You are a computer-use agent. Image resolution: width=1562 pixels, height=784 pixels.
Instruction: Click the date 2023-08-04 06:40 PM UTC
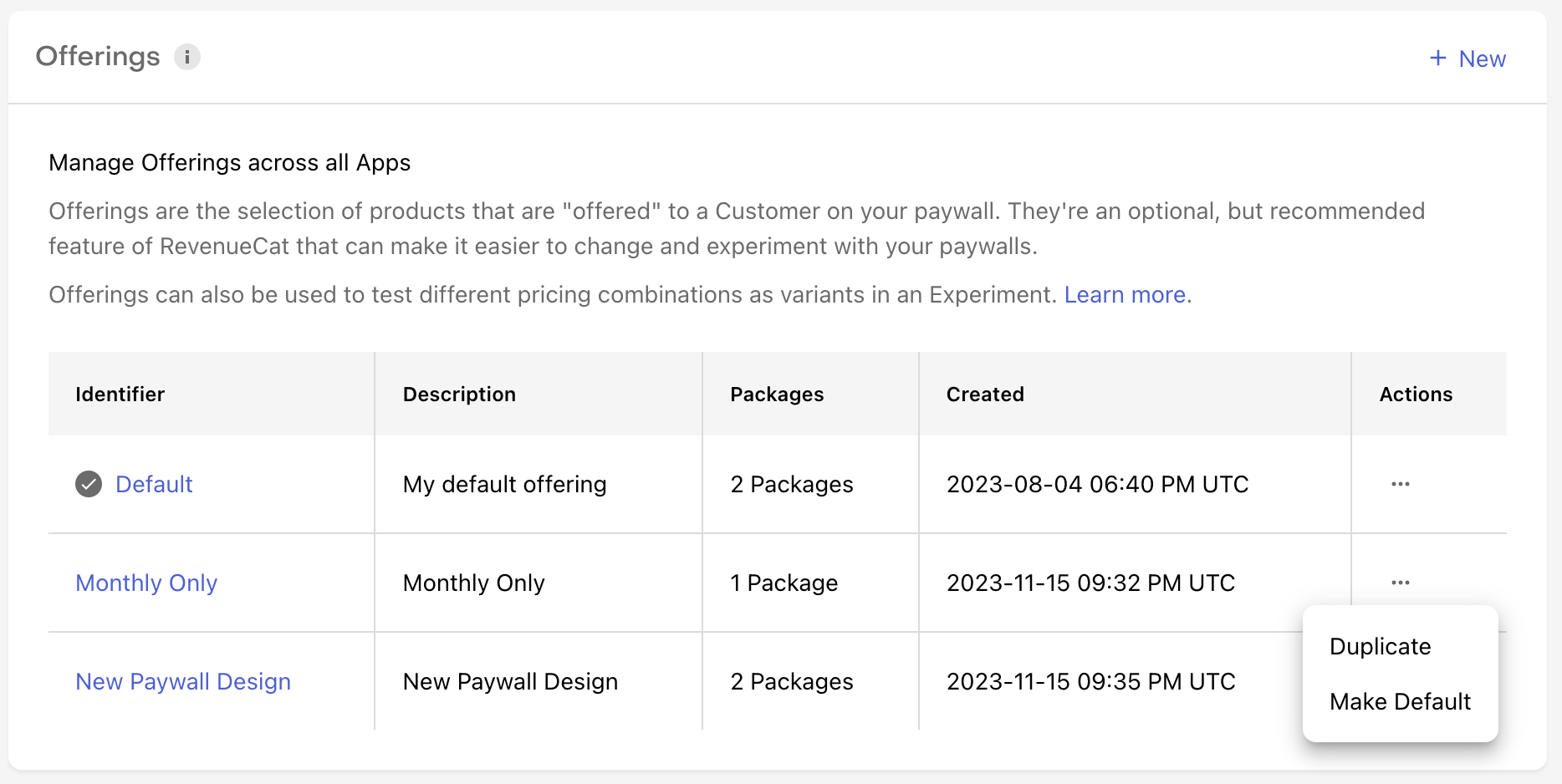(1097, 484)
